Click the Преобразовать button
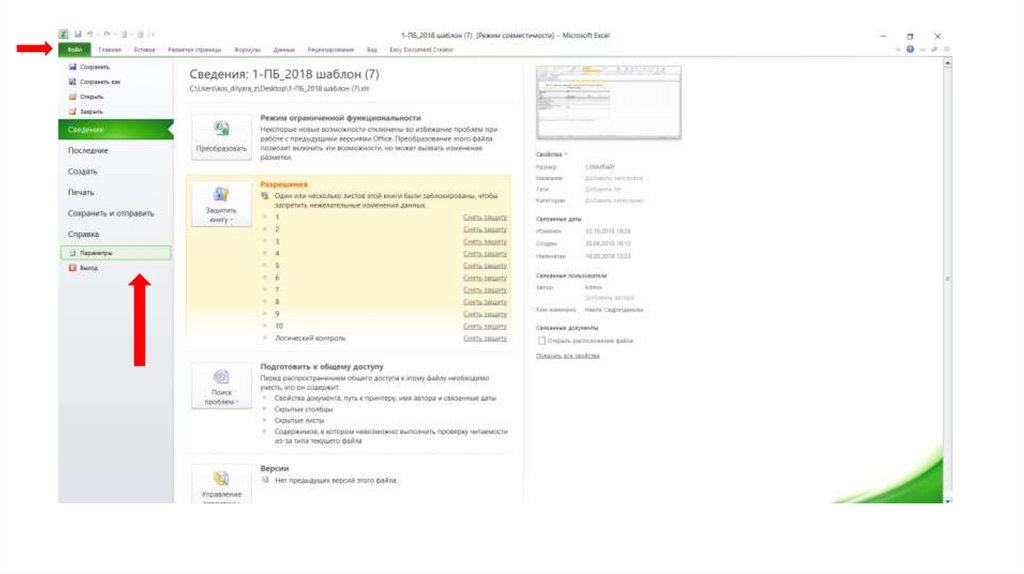The image size is (1024, 574). click(221, 136)
